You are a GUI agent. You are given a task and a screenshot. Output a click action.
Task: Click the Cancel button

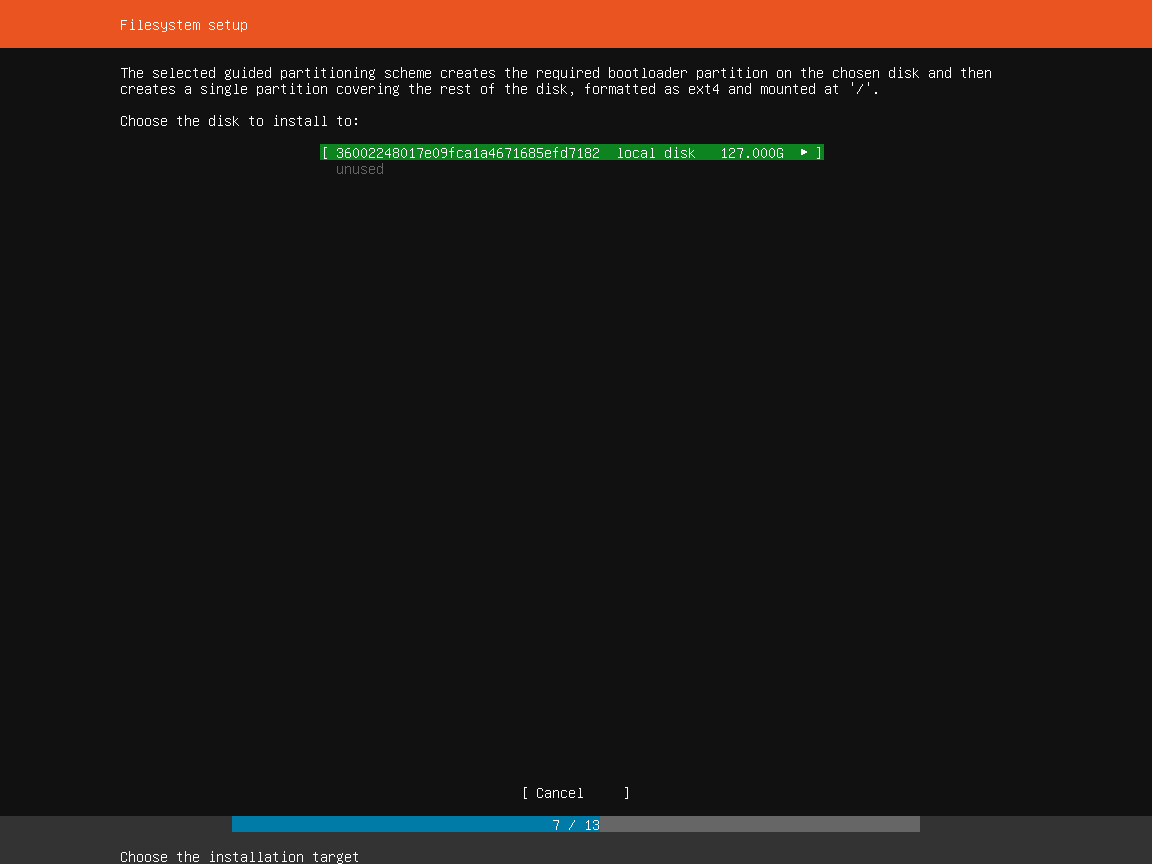(x=575, y=793)
